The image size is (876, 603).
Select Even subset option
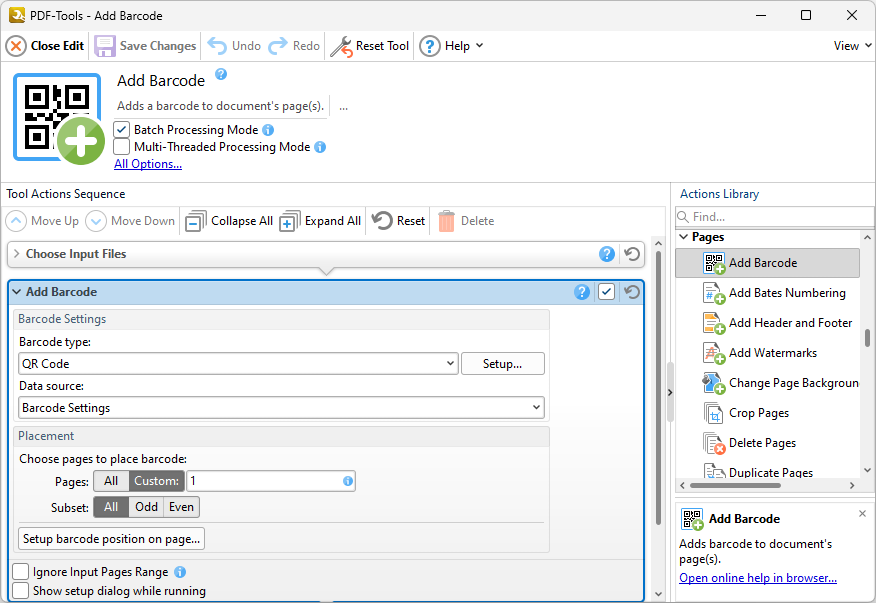click(182, 507)
